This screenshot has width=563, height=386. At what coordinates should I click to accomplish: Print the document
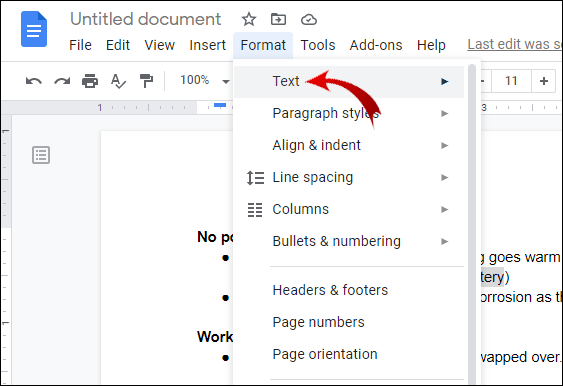click(90, 81)
